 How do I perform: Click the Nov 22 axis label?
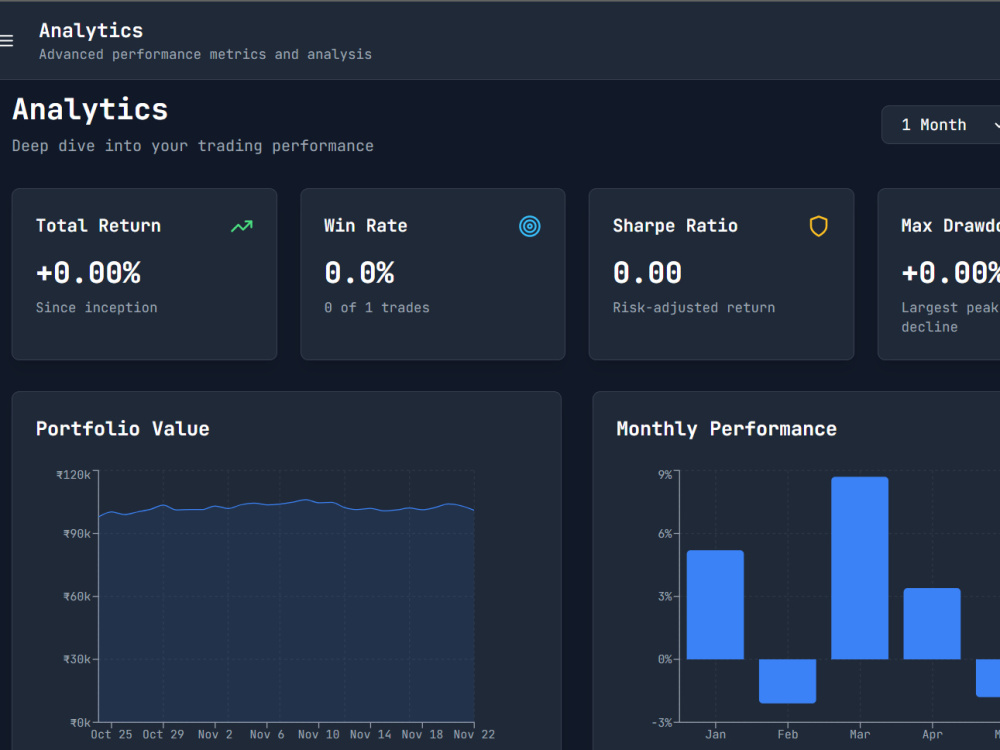pos(474,735)
